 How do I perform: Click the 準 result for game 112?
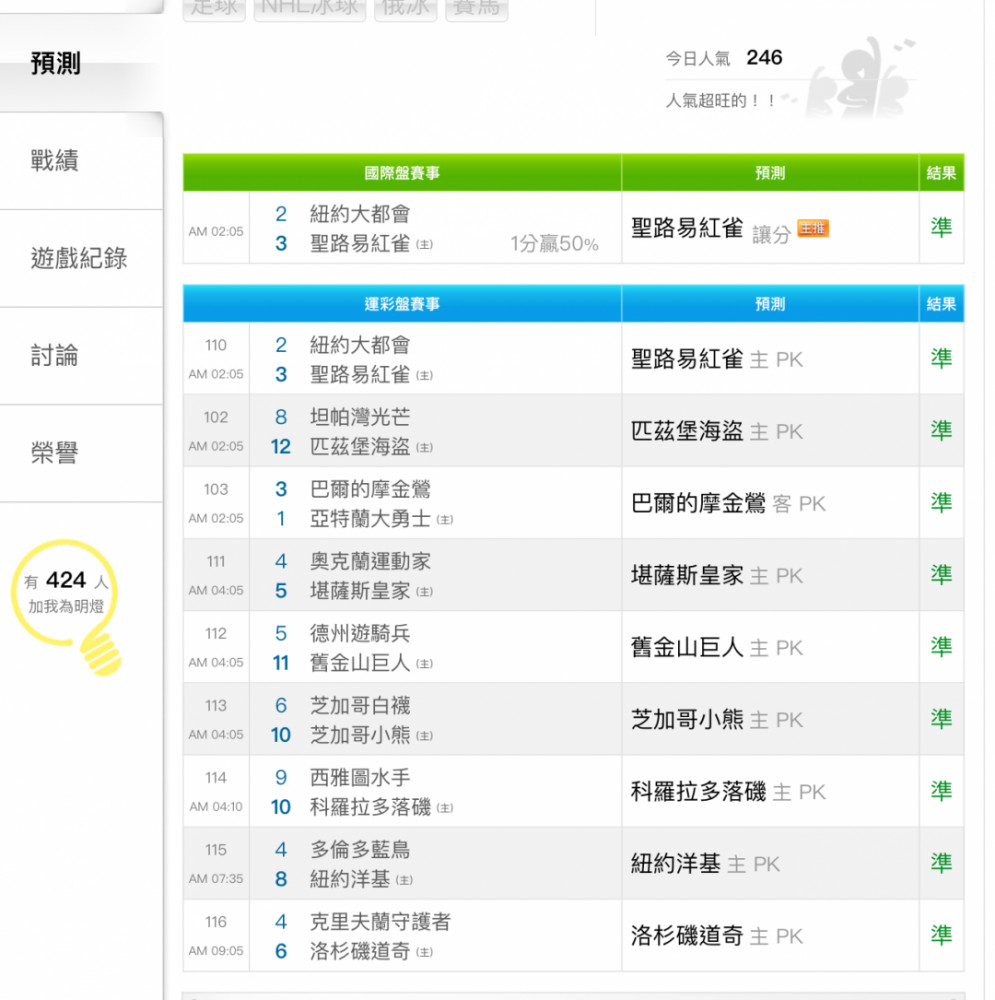tap(941, 647)
